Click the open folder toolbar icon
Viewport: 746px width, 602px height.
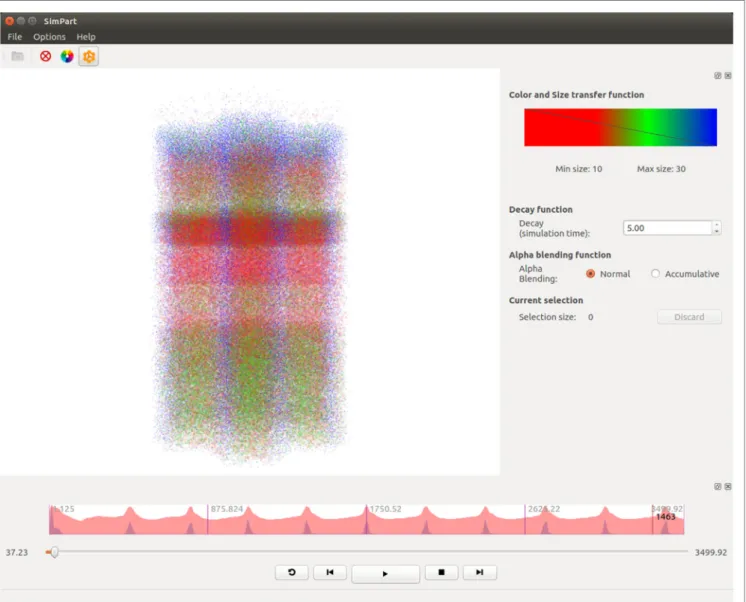[x=18, y=56]
